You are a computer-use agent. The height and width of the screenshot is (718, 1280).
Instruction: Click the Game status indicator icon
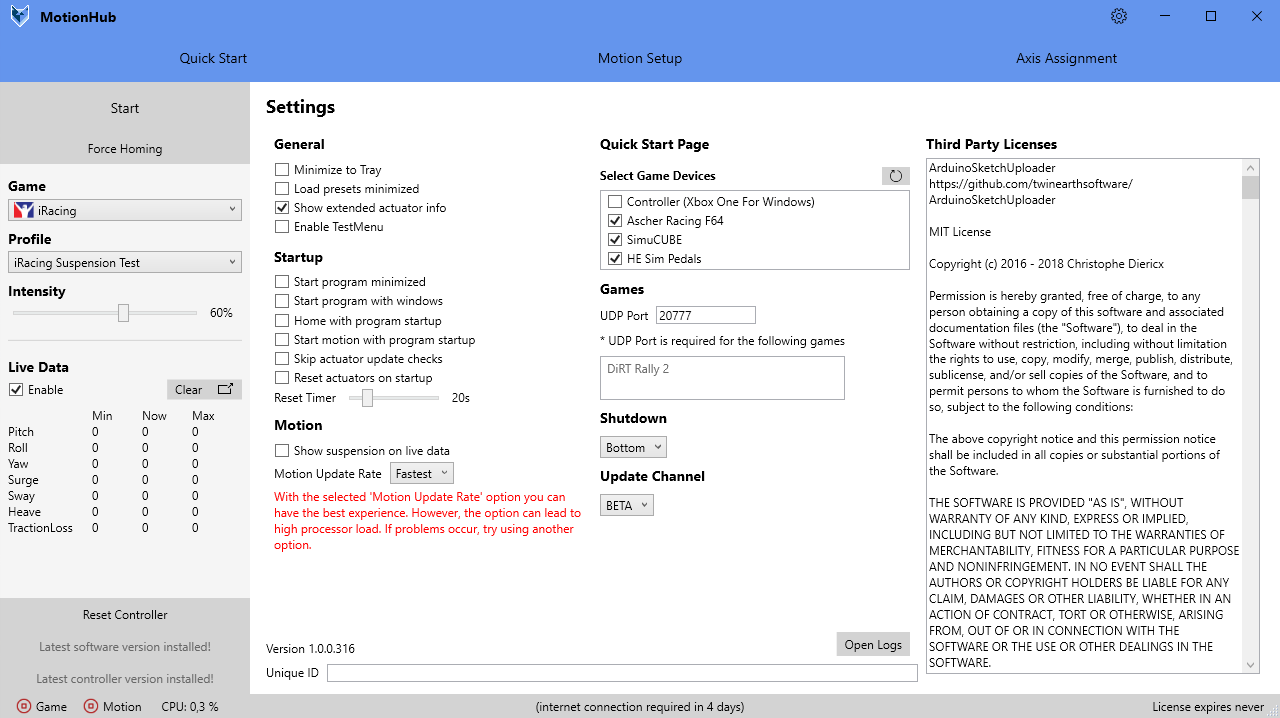coord(25,706)
